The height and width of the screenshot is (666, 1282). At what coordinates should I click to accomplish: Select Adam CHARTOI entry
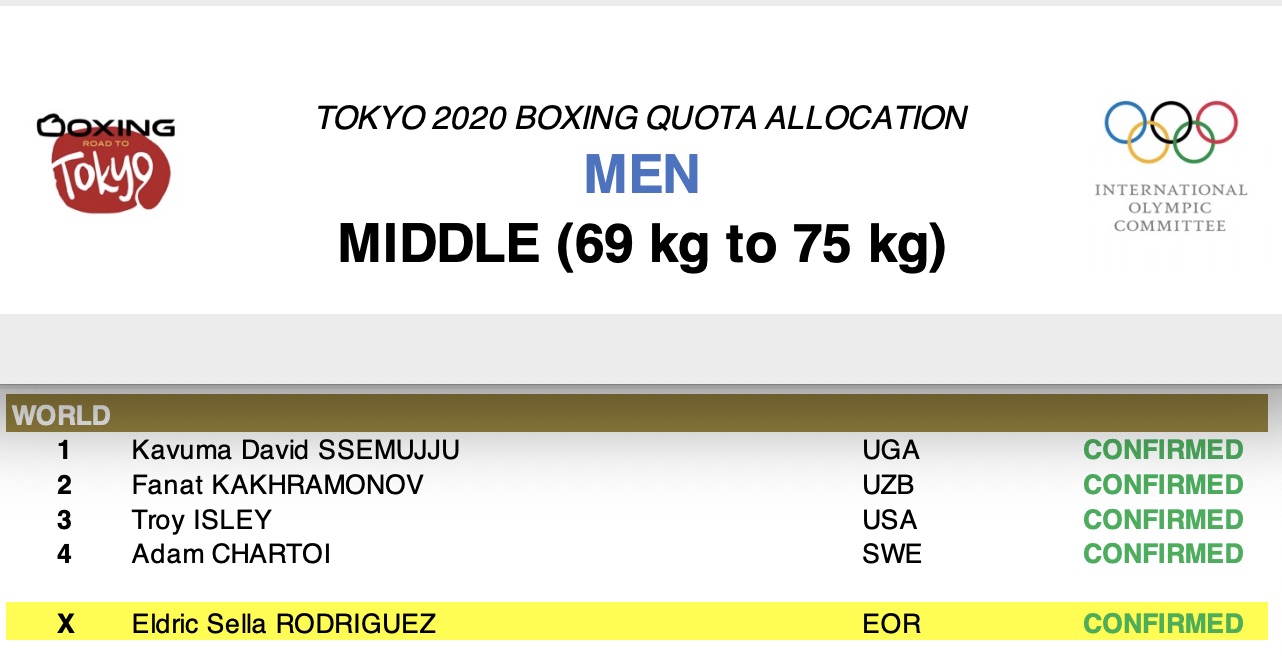tap(231, 554)
